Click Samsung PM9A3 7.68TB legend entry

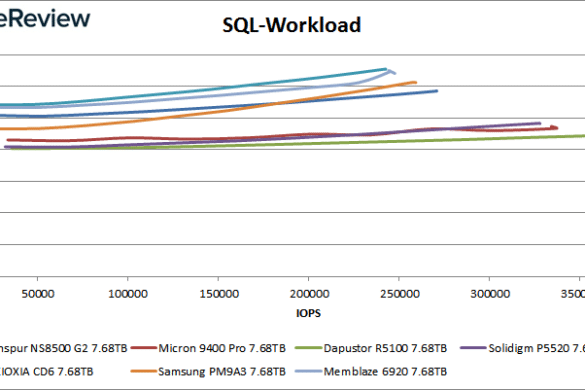point(208,372)
